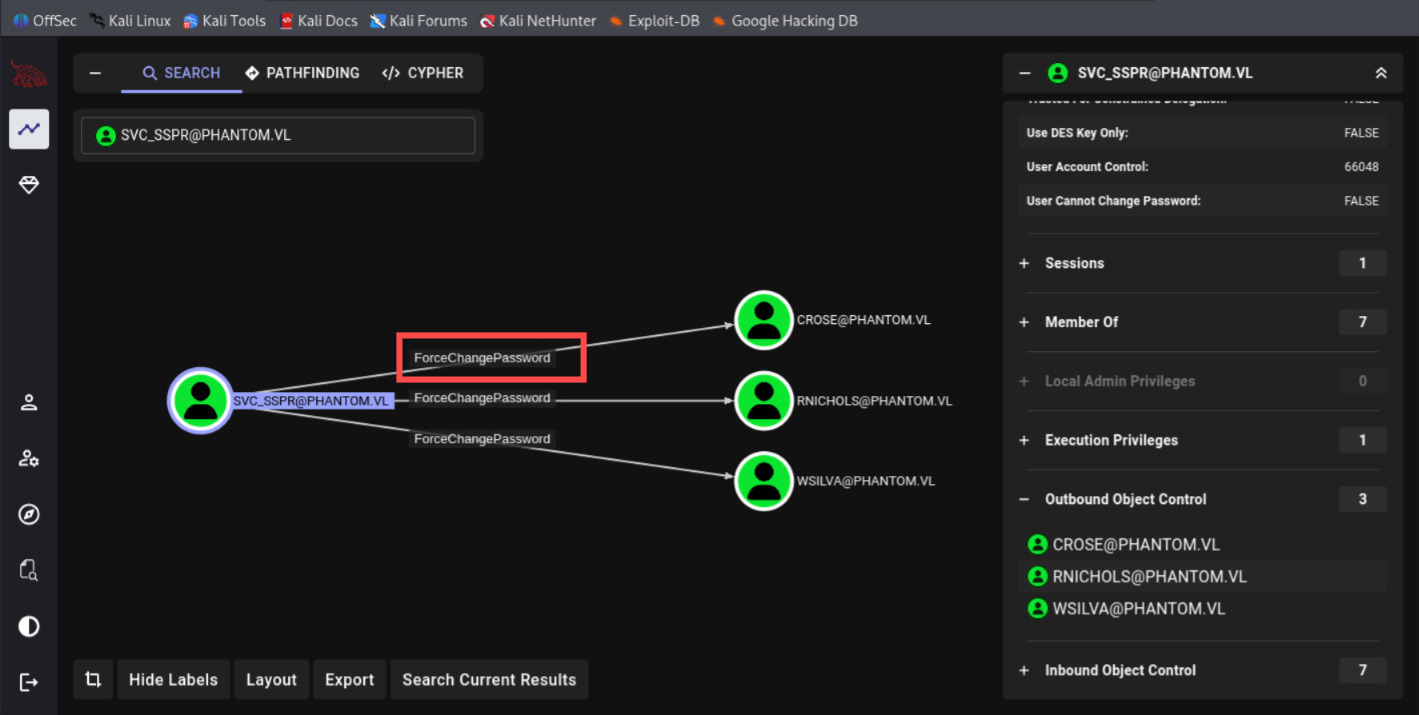Open the API Explorer compass icon
Viewport: 1419px width, 715px height.
(x=29, y=515)
